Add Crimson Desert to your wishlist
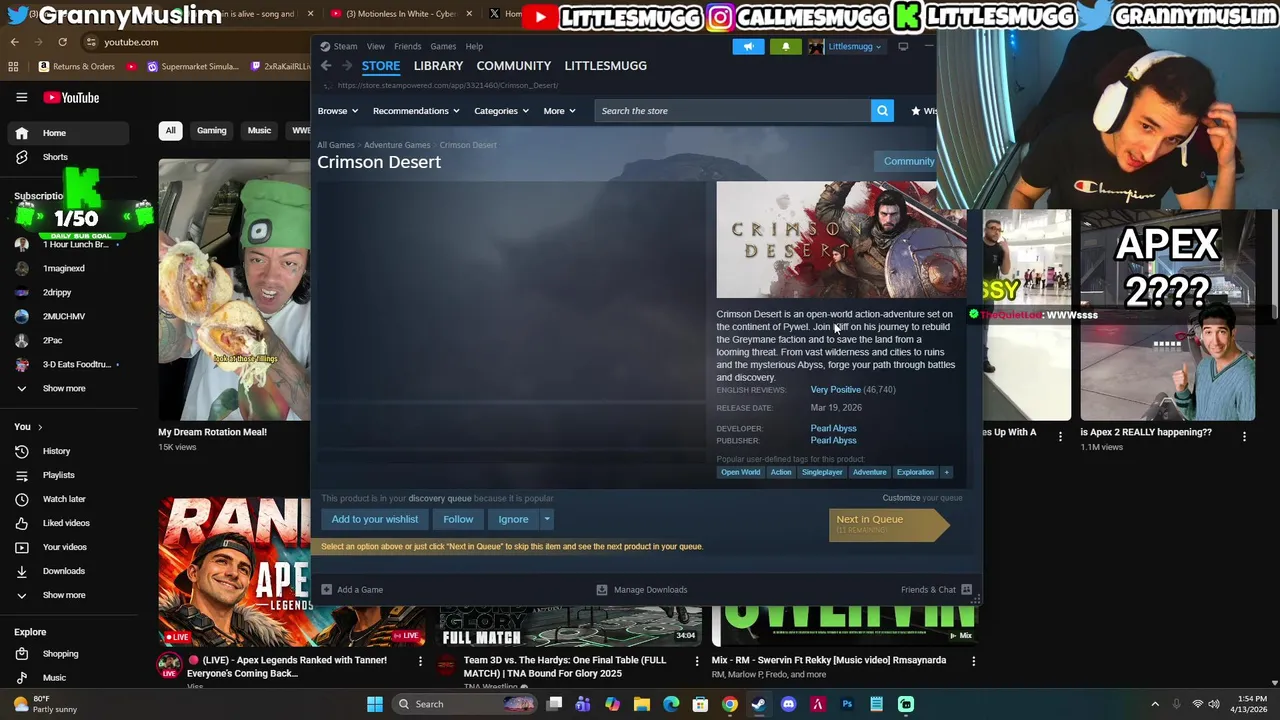Screen dimensions: 1280x720 [x=375, y=519]
